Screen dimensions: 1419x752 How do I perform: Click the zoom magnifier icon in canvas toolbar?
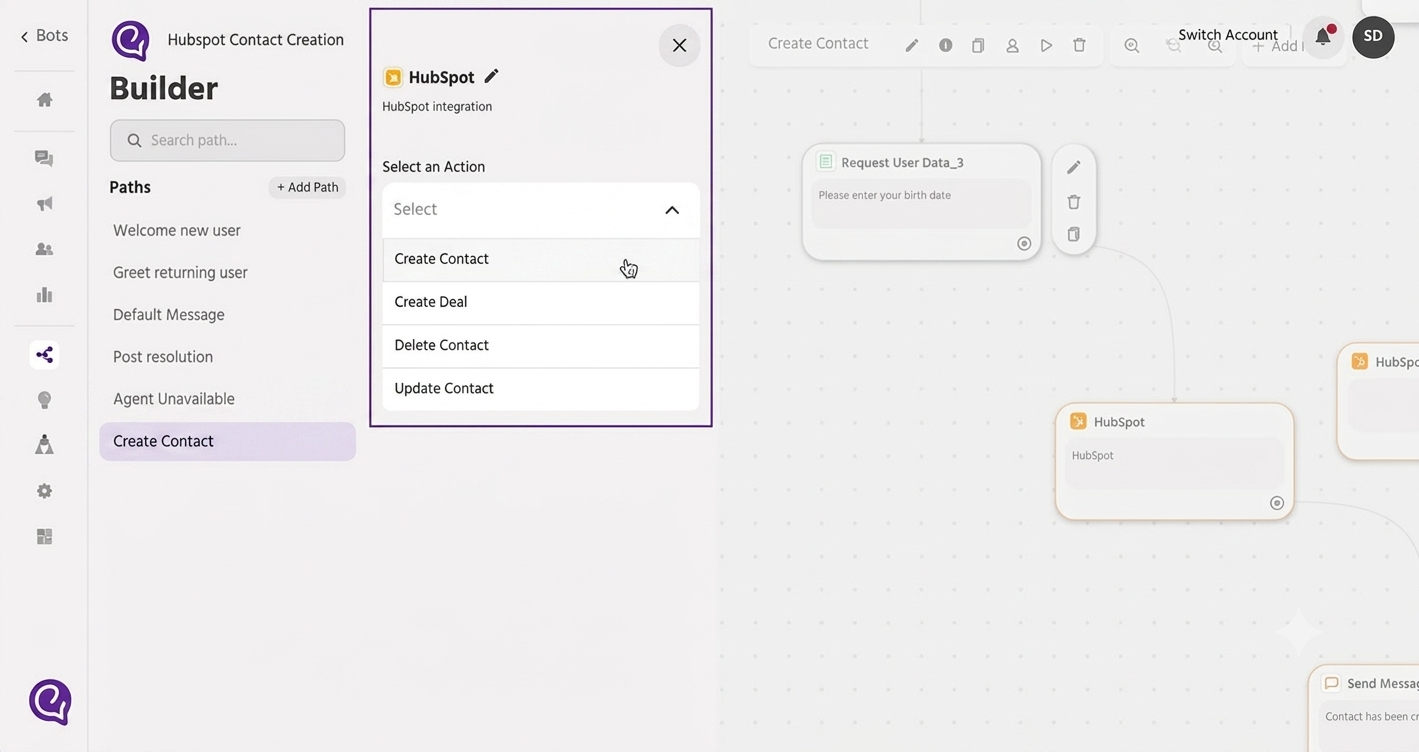coord(1132,45)
